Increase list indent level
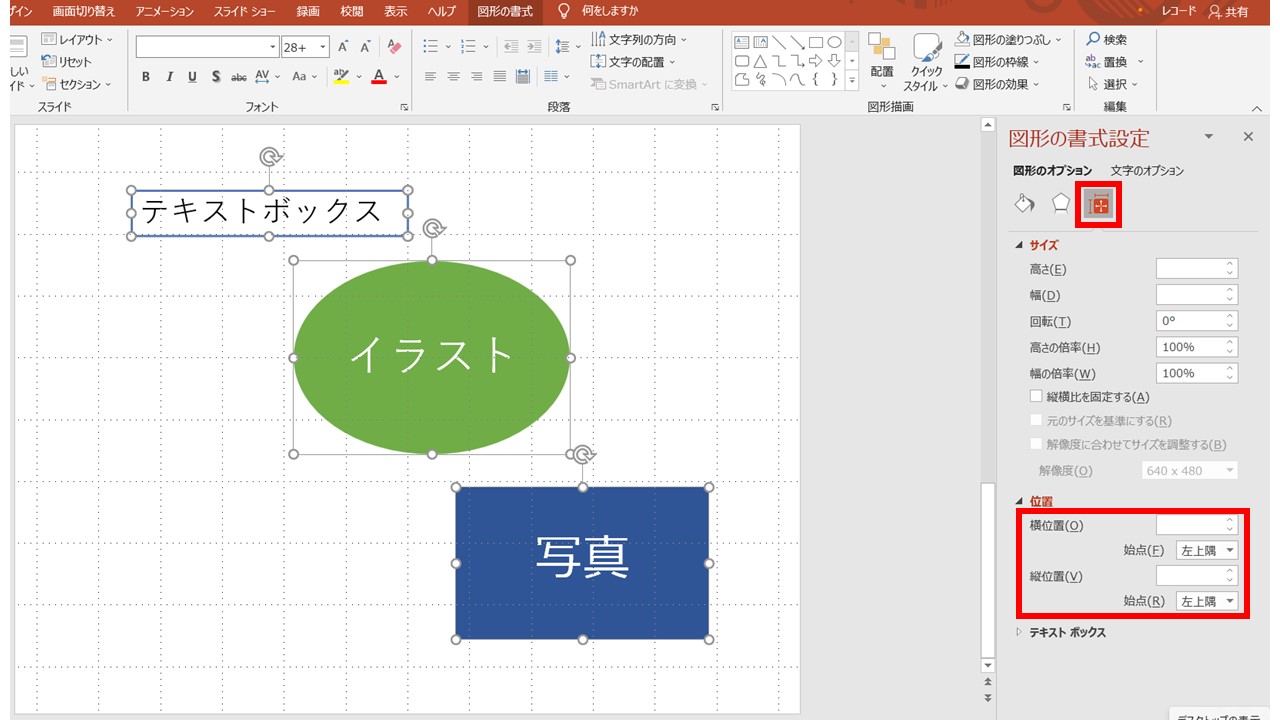Viewport: 1280px width, 720px height. 534,47
